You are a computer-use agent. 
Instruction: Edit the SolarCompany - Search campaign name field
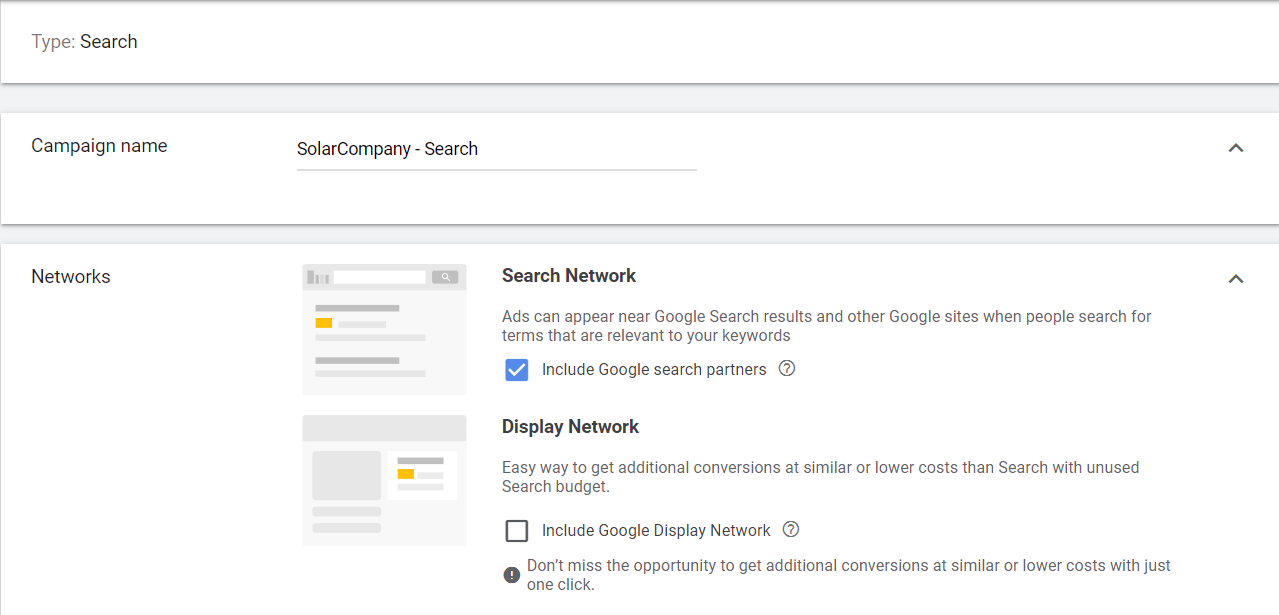(496, 148)
